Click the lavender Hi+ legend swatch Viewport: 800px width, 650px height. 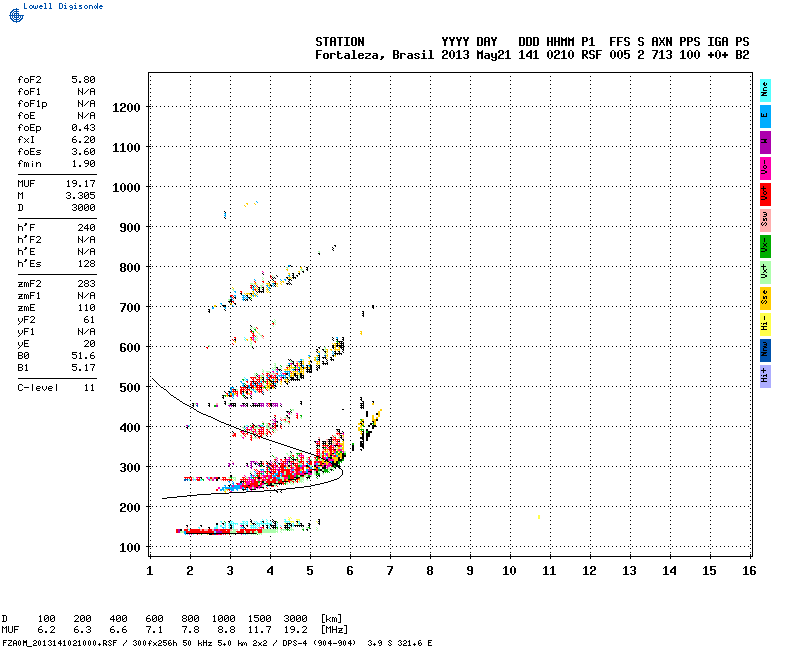(765, 377)
